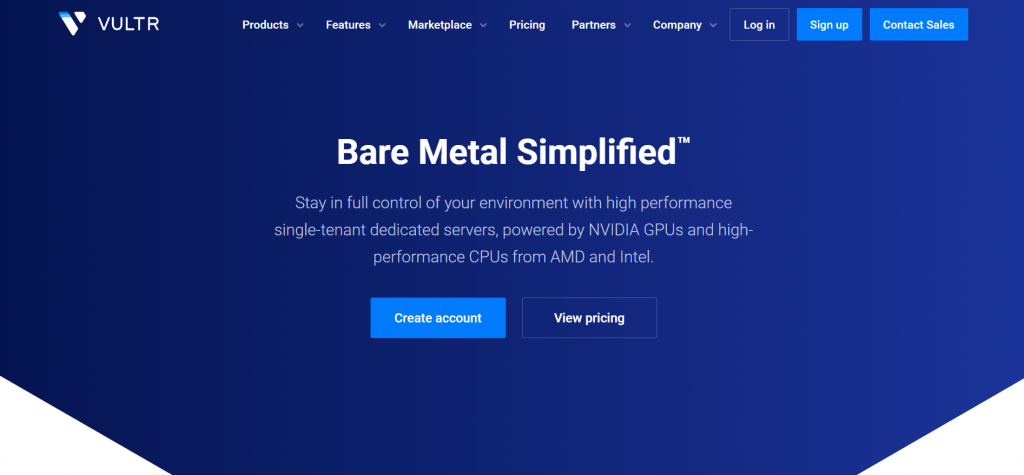Go to the Pricing page
The height and width of the screenshot is (475, 1024).
click(x=527, y=25)
